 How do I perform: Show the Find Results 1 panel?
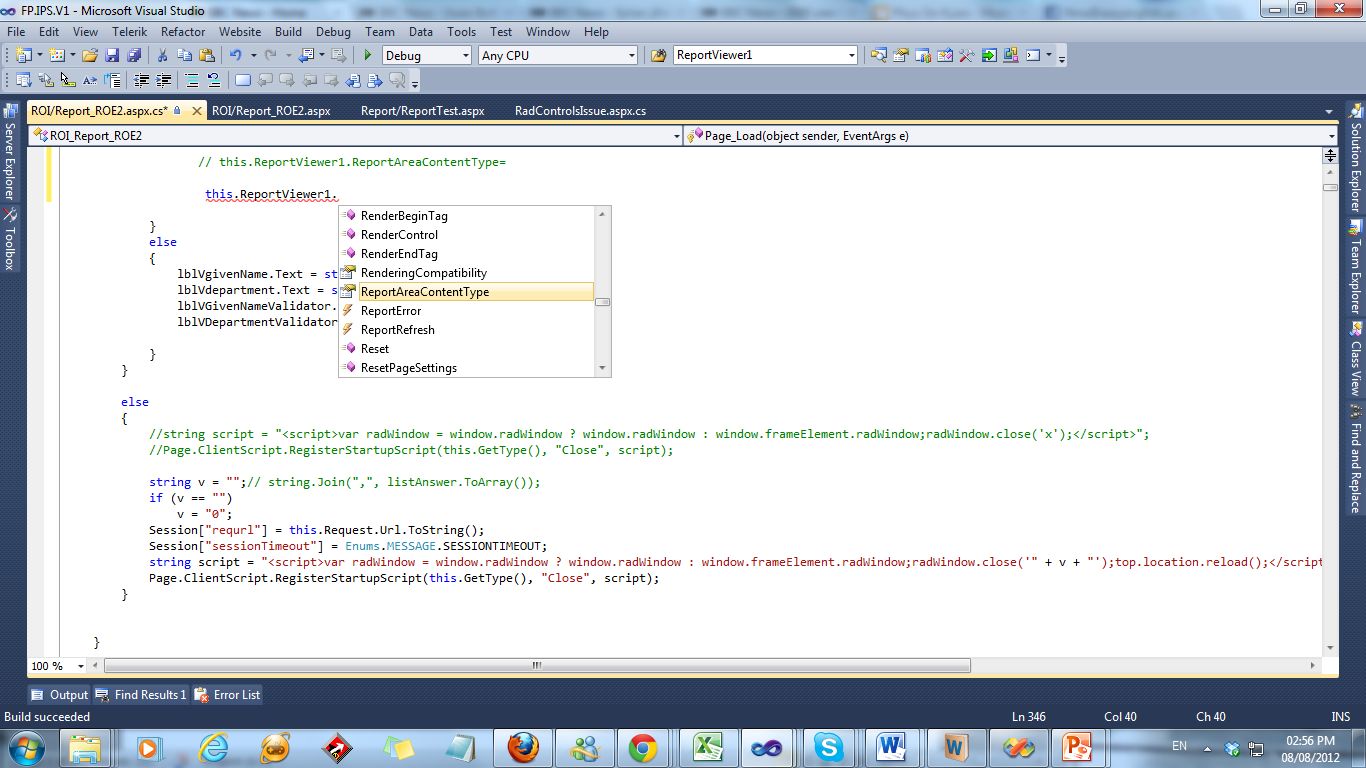141,695
